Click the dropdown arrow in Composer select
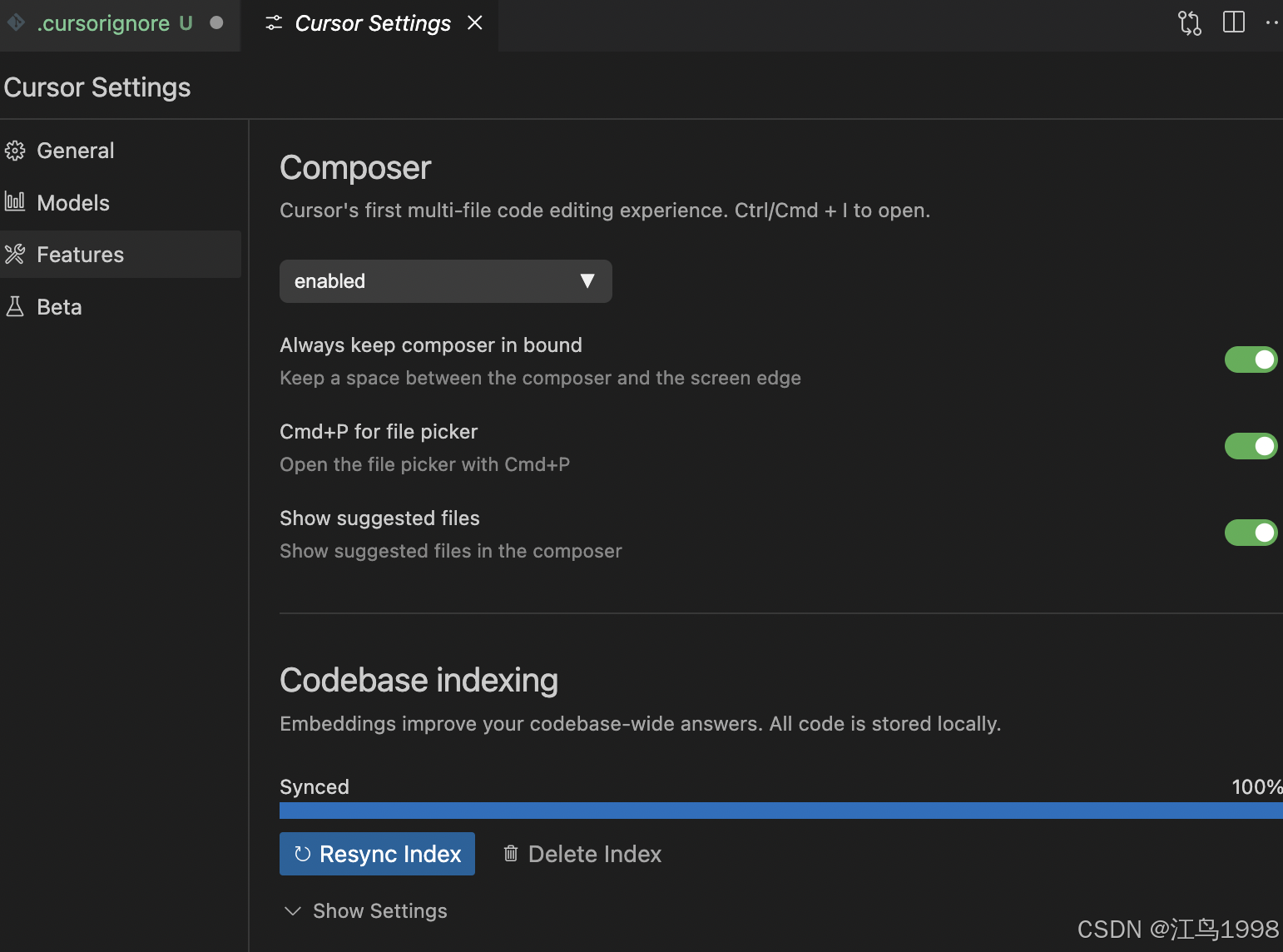1283x952 pixels. click(587, 281)
